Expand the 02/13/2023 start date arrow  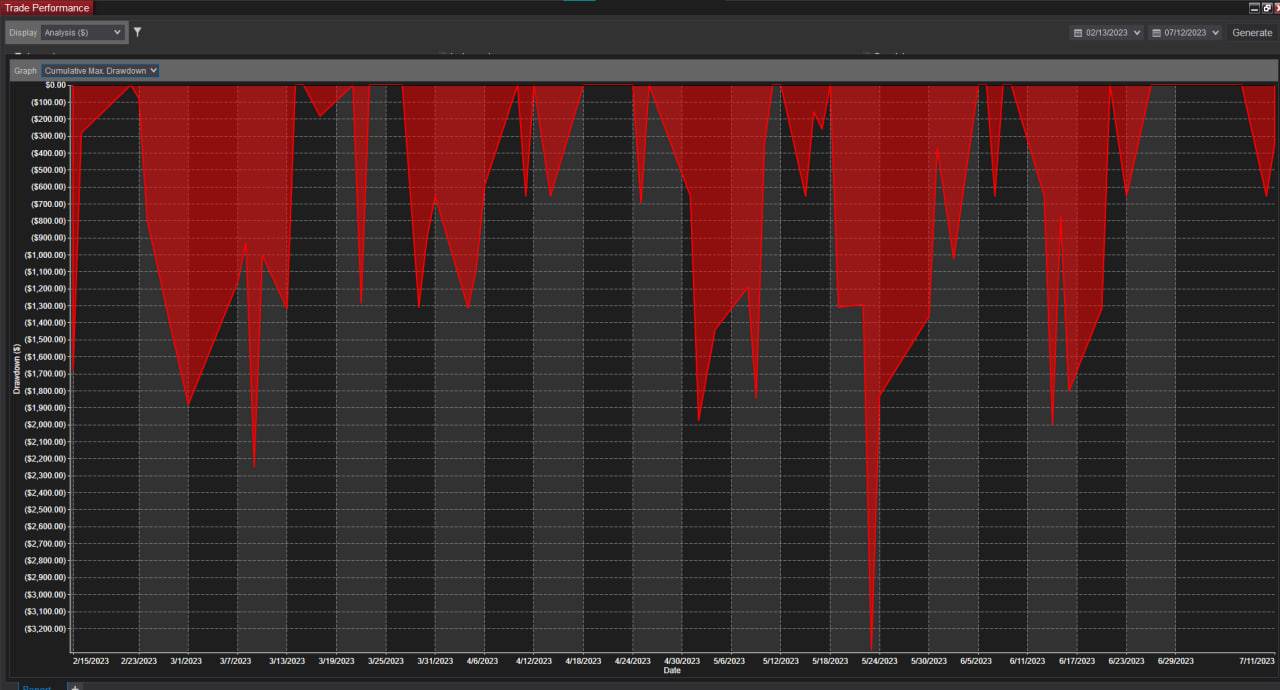point(1137,33)
